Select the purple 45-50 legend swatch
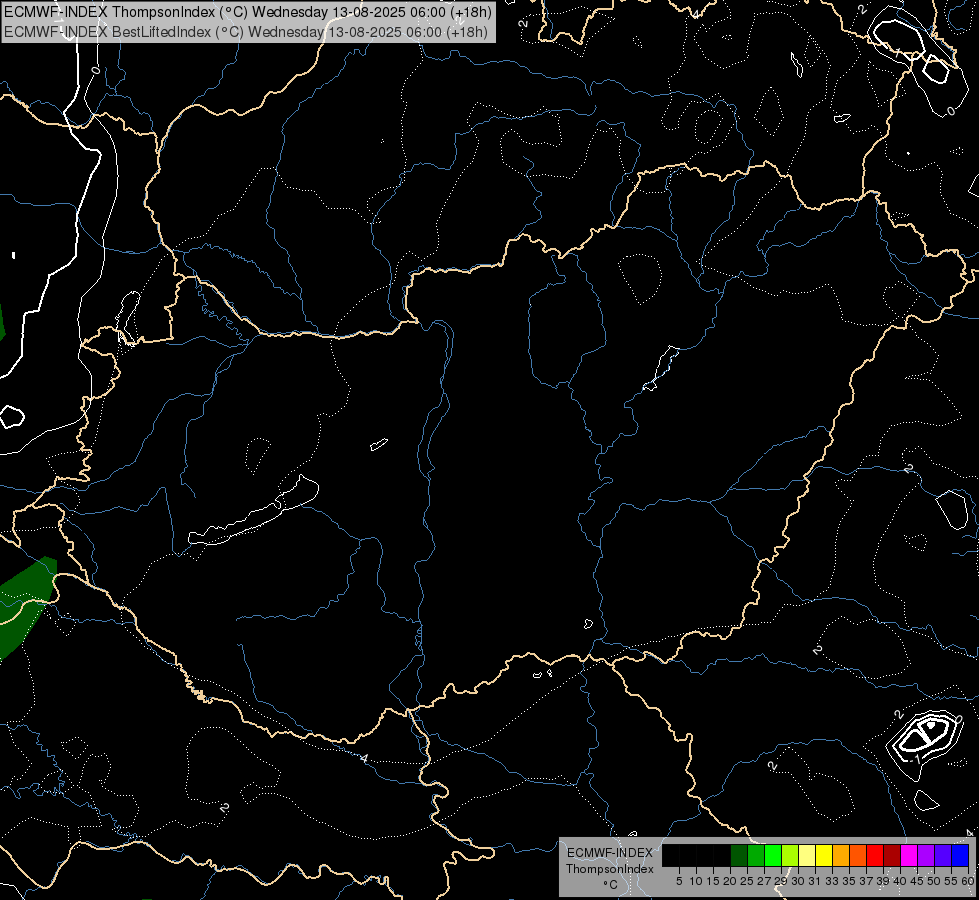The height and width of the screenshot is (900, 979). tap(926, 856)
